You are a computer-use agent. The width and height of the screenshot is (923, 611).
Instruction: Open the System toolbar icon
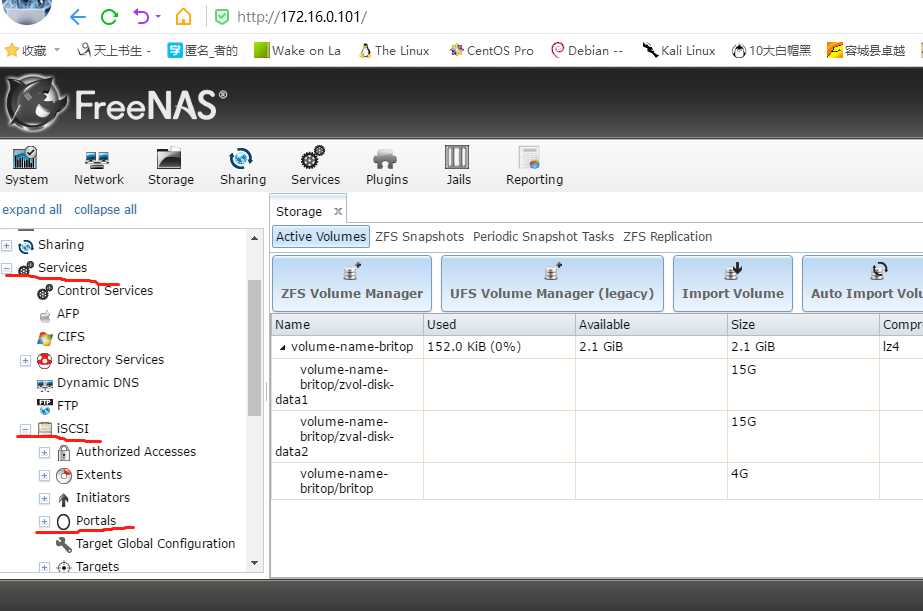point(26,166)
